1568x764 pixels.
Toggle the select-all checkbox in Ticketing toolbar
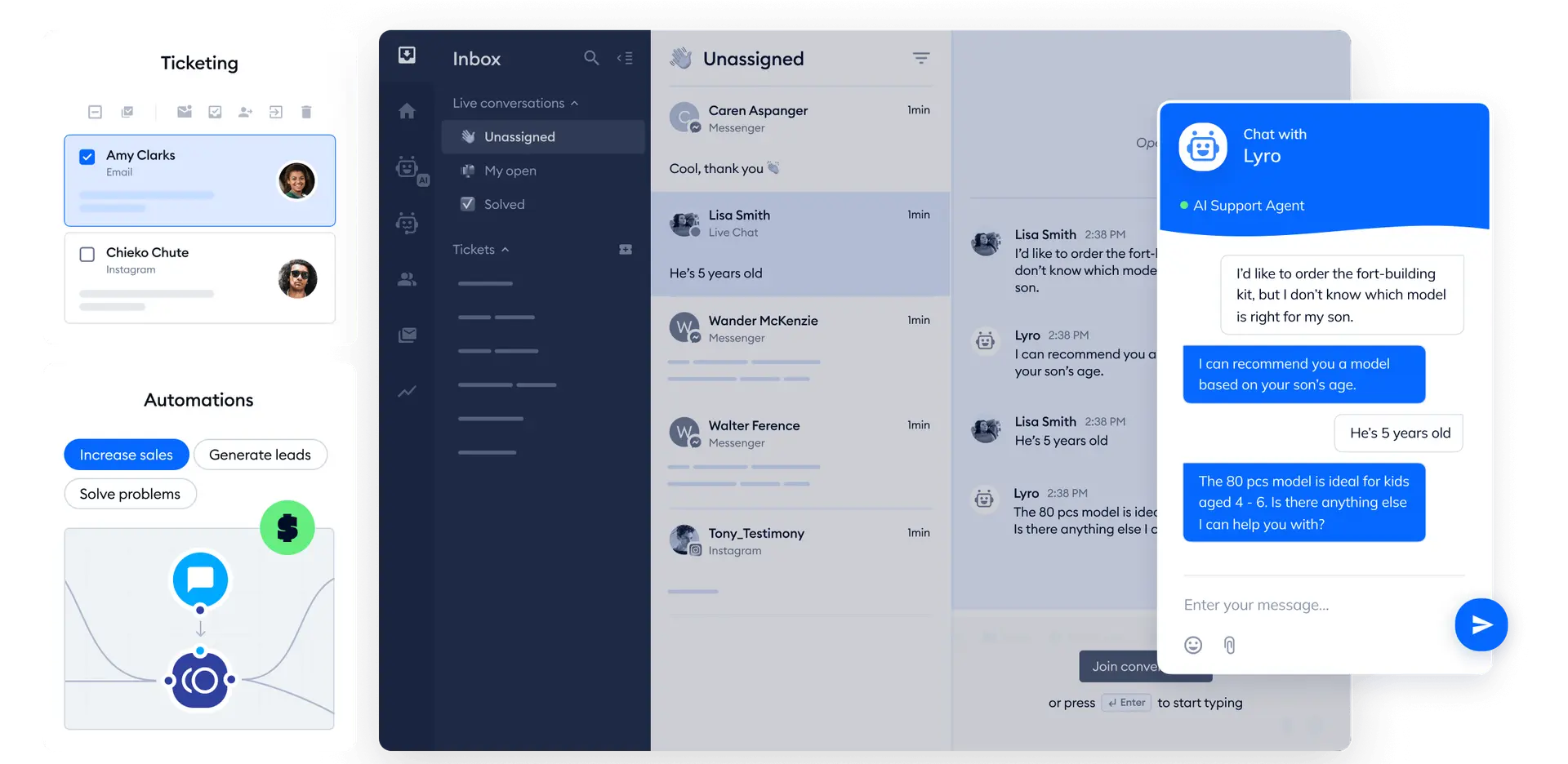[95, 112]
